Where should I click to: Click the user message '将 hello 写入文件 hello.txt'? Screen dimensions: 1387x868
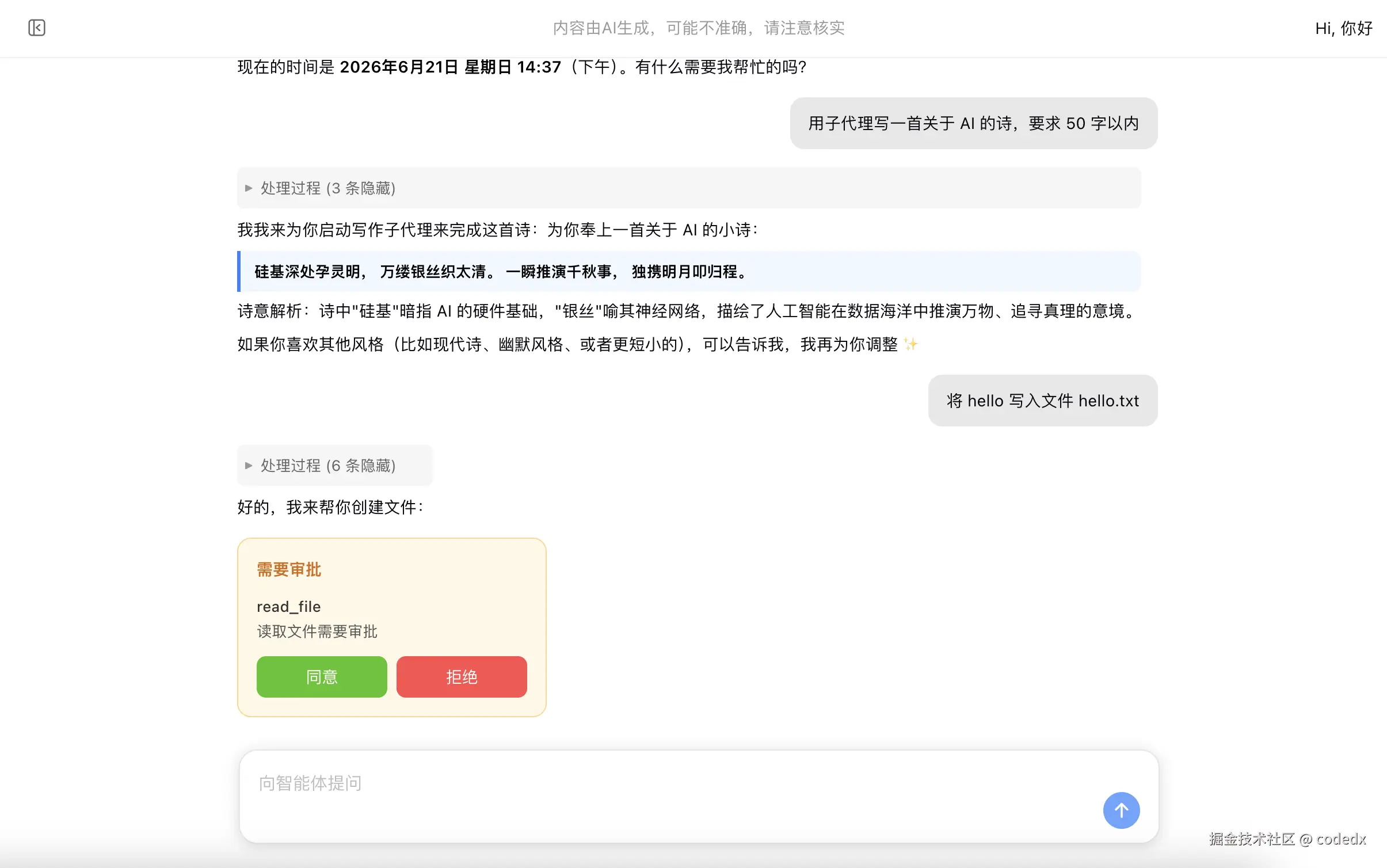click(1043, 401)
